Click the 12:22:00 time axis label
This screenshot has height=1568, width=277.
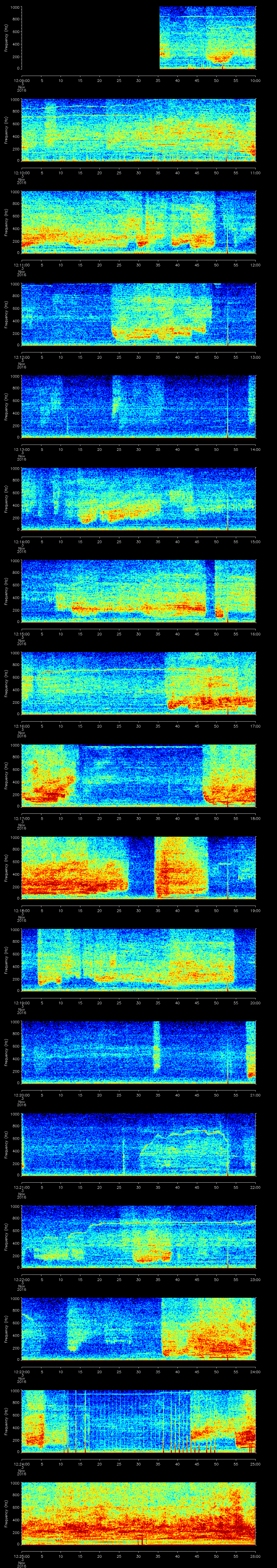(x=22, y=1279)
